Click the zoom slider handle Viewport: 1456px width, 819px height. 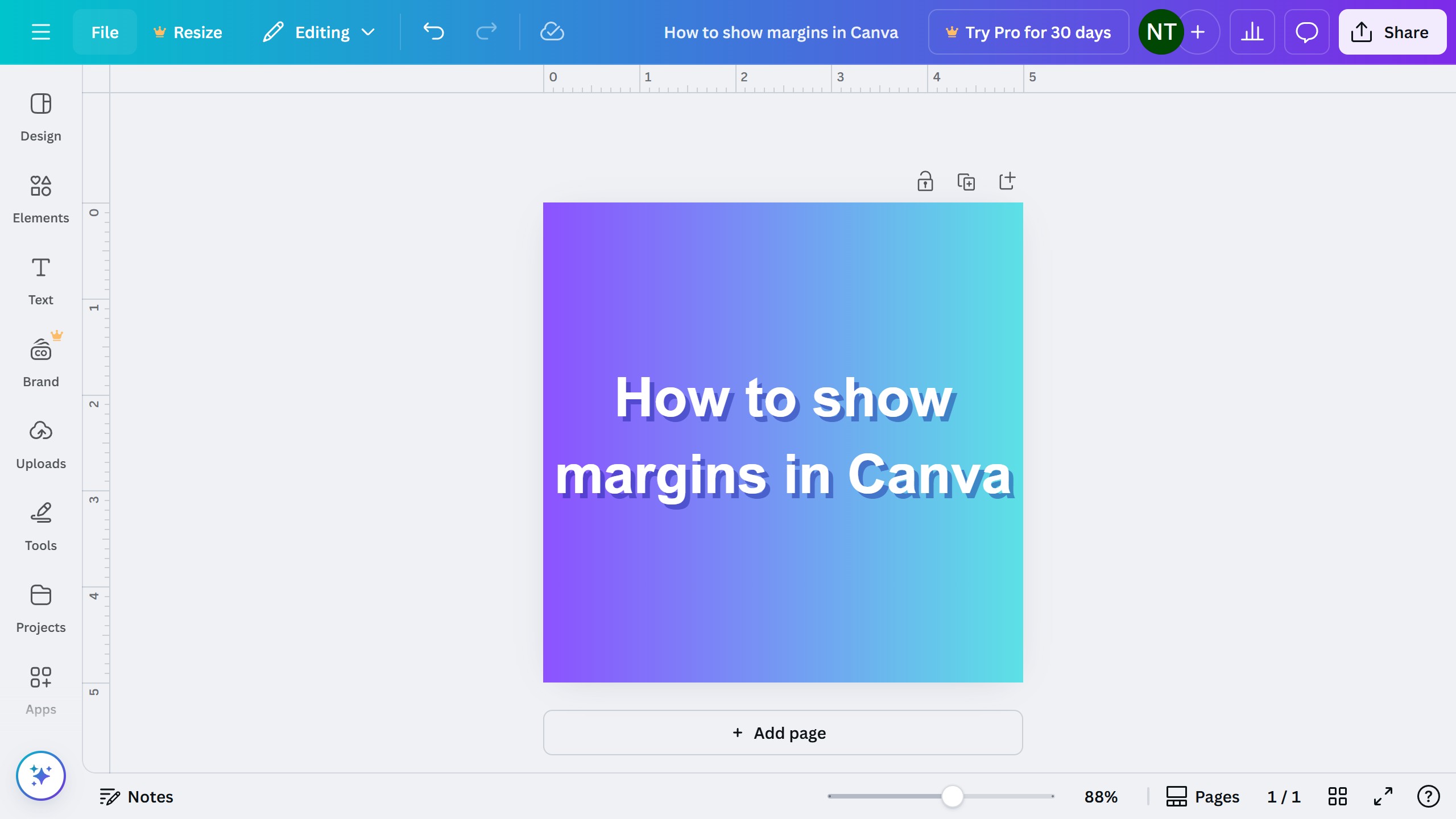tap(952, 796)
